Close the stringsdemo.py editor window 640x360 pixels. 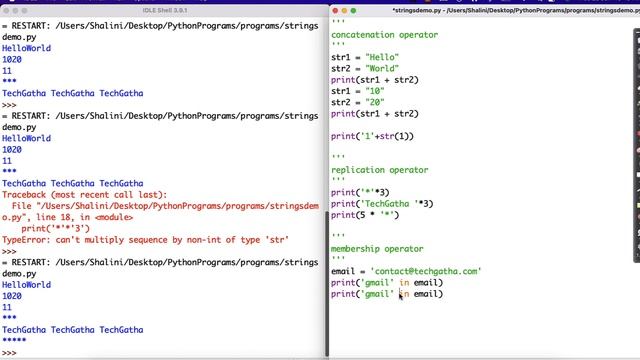pyautogui.click(x=335, y=11)
